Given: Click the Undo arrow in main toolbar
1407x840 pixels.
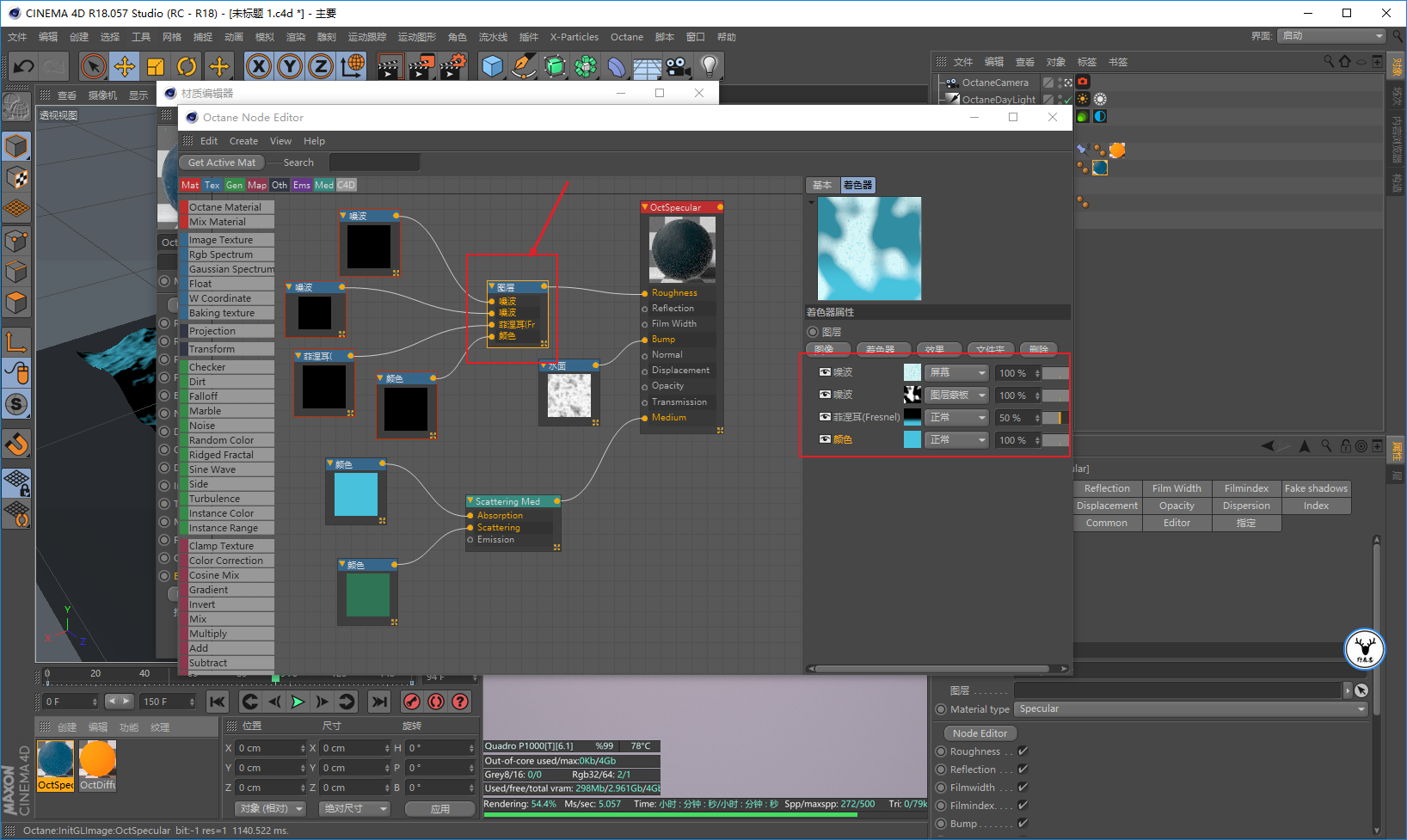Looking at the screenshot, I should (23, 66).
